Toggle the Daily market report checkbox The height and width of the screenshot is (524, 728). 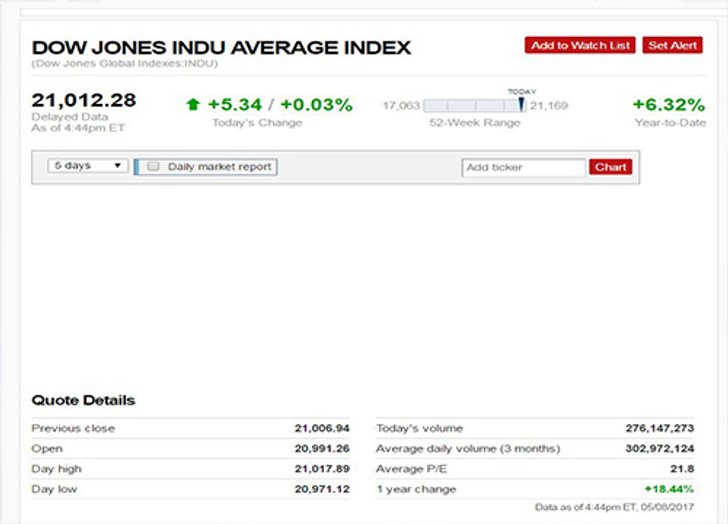153,167
